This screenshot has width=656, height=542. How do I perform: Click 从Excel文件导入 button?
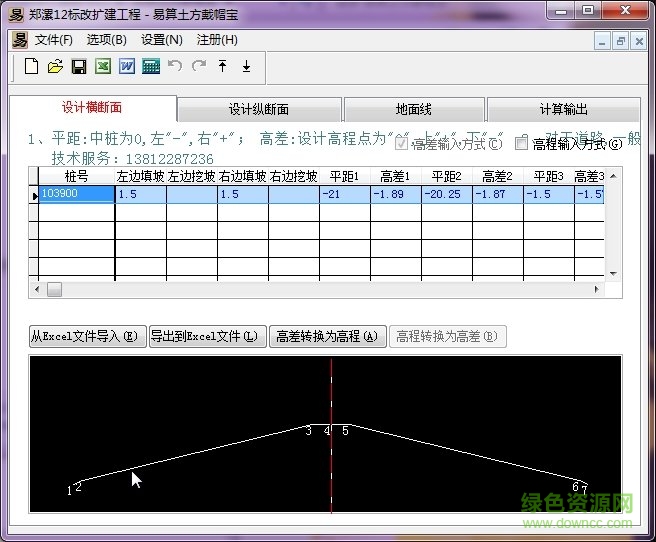click(x=88, y=337)
